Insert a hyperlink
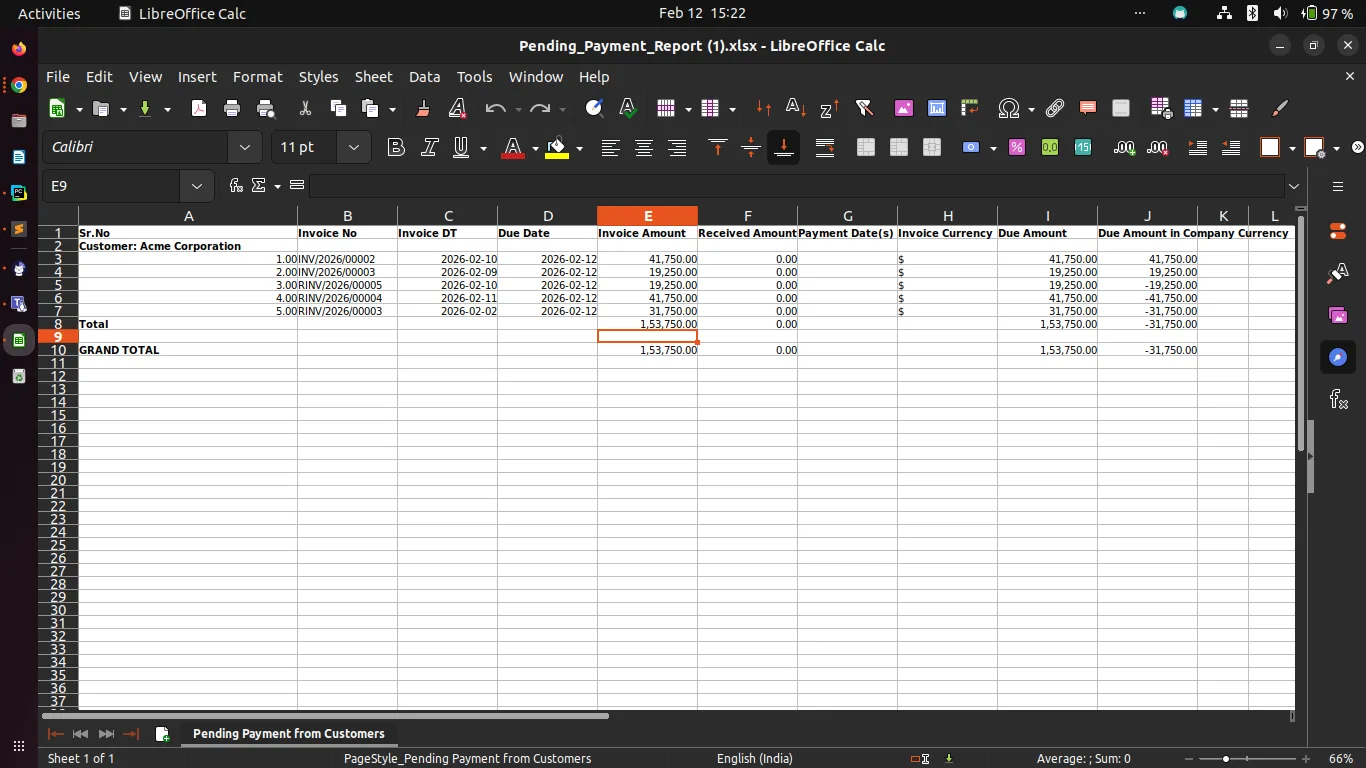The image size is (1366, 768). click(x=1055, y=109)
